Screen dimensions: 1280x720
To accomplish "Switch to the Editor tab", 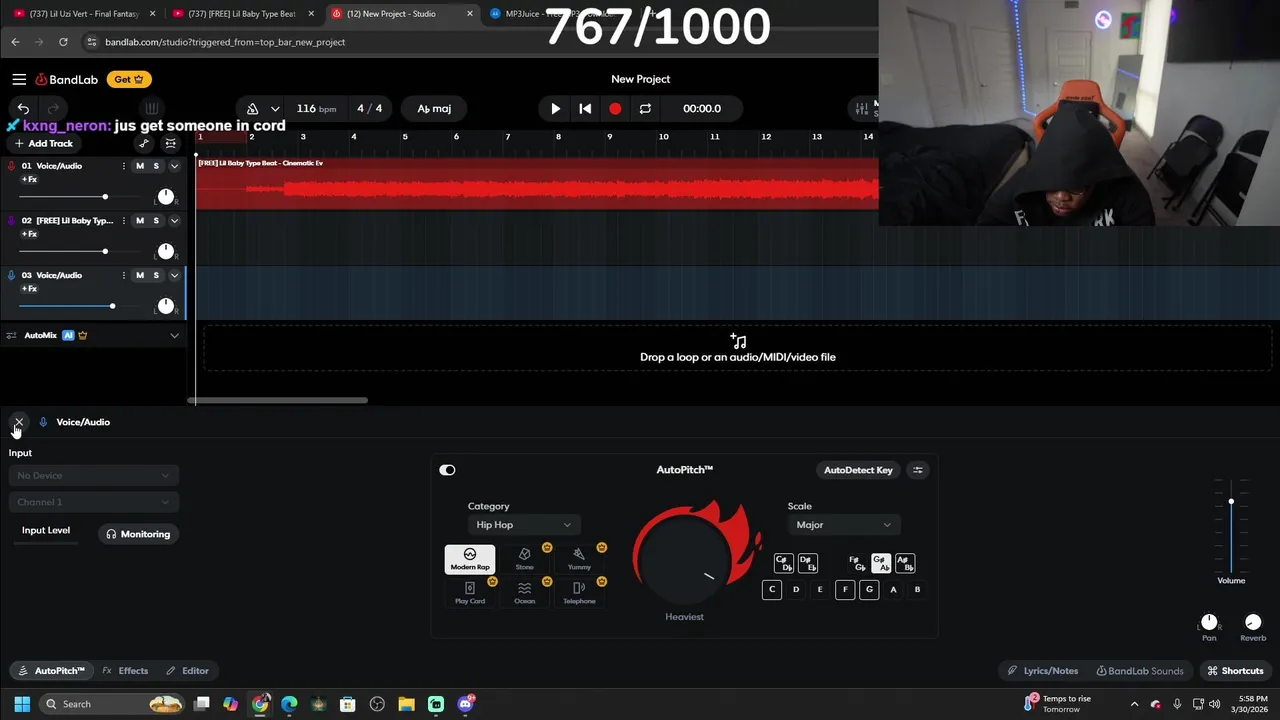I will 188,671.
